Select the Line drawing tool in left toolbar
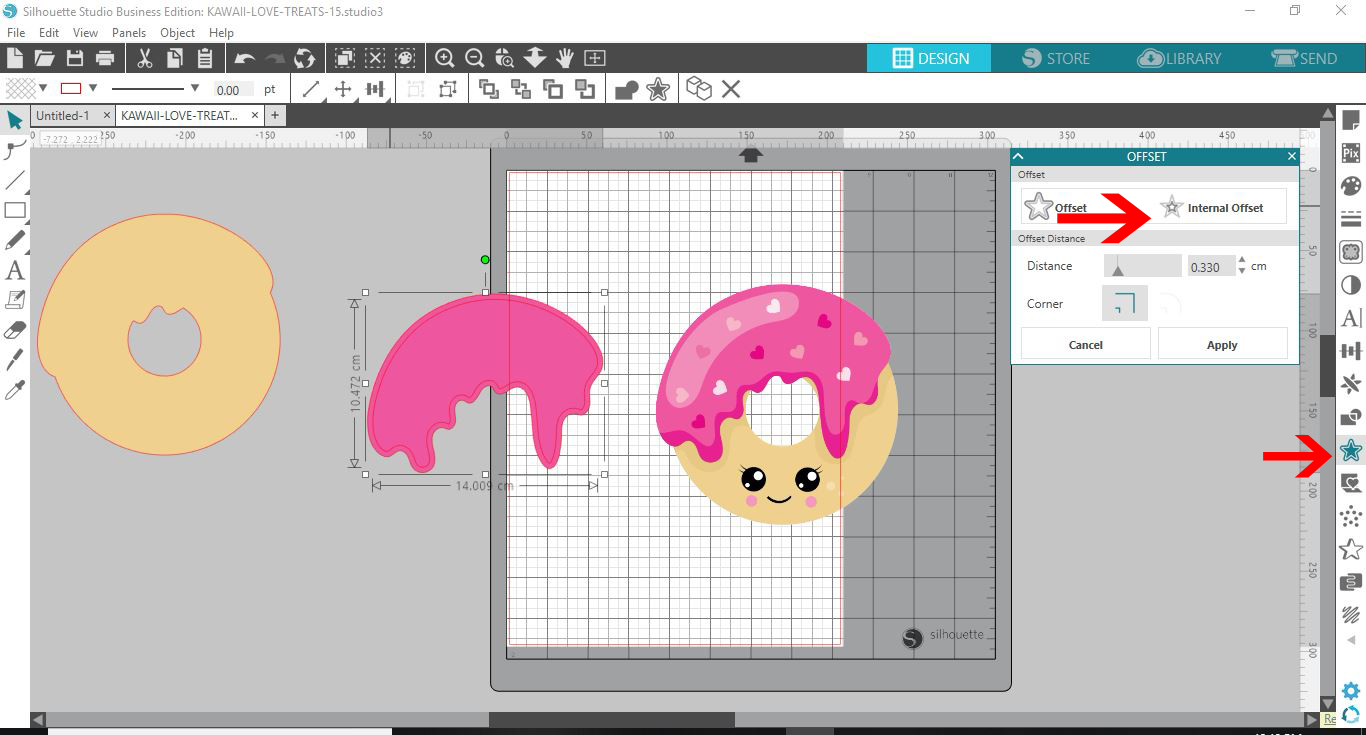The width and height of the screenshot is (1366, 735). coord(15,180)
